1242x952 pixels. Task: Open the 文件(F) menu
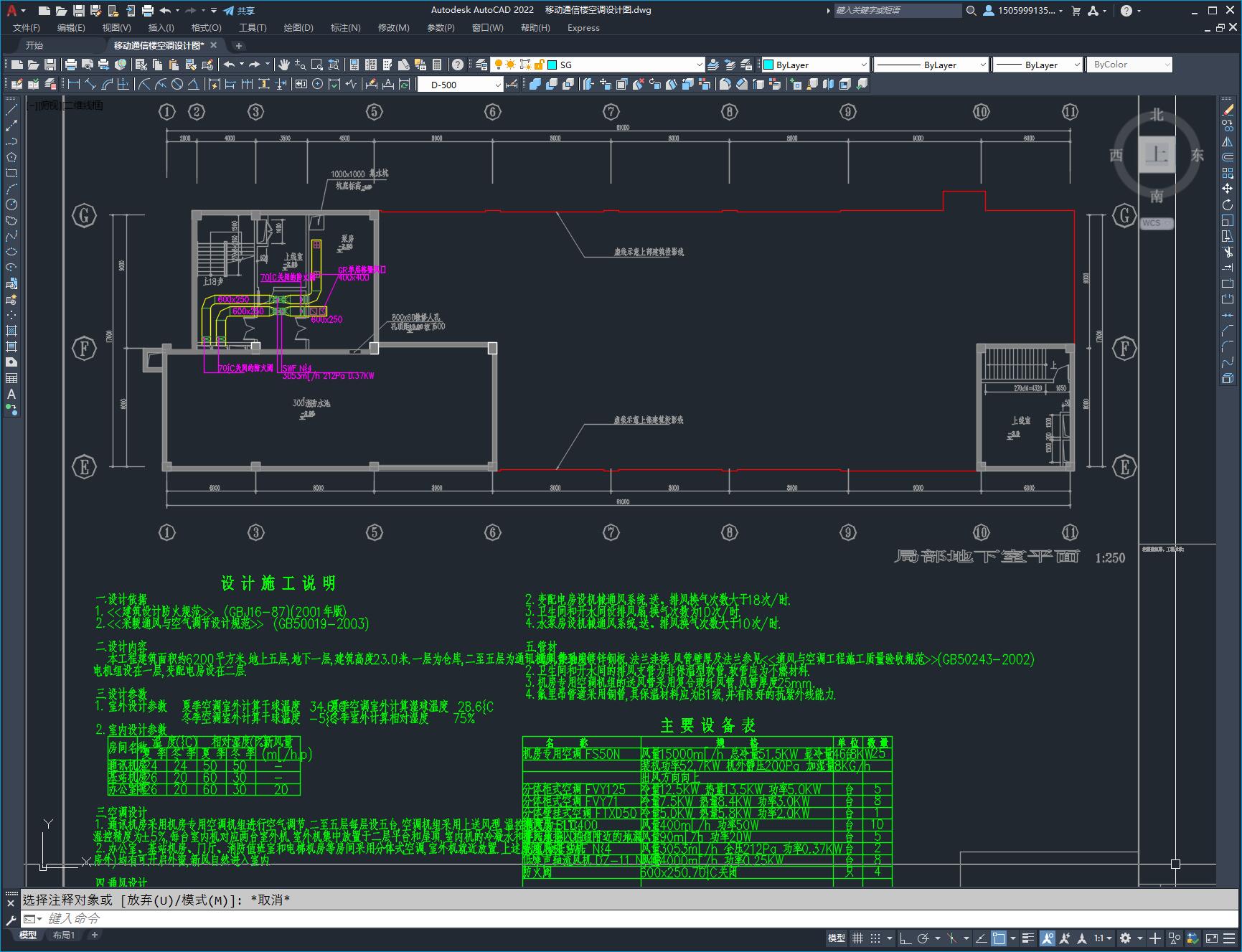pyautogui.click(x=27, y=28)
